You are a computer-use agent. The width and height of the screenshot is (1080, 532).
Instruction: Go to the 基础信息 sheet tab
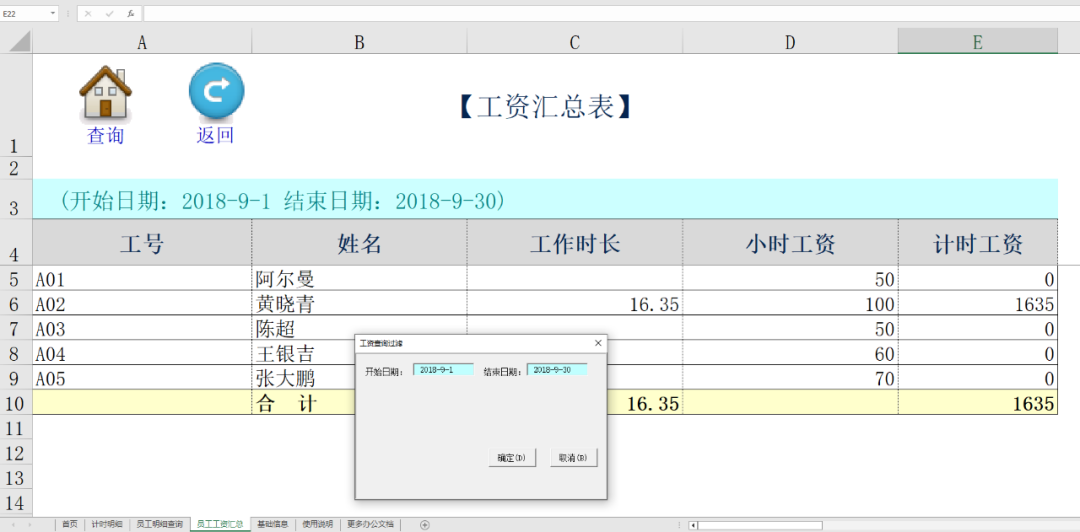coord(272,524)
